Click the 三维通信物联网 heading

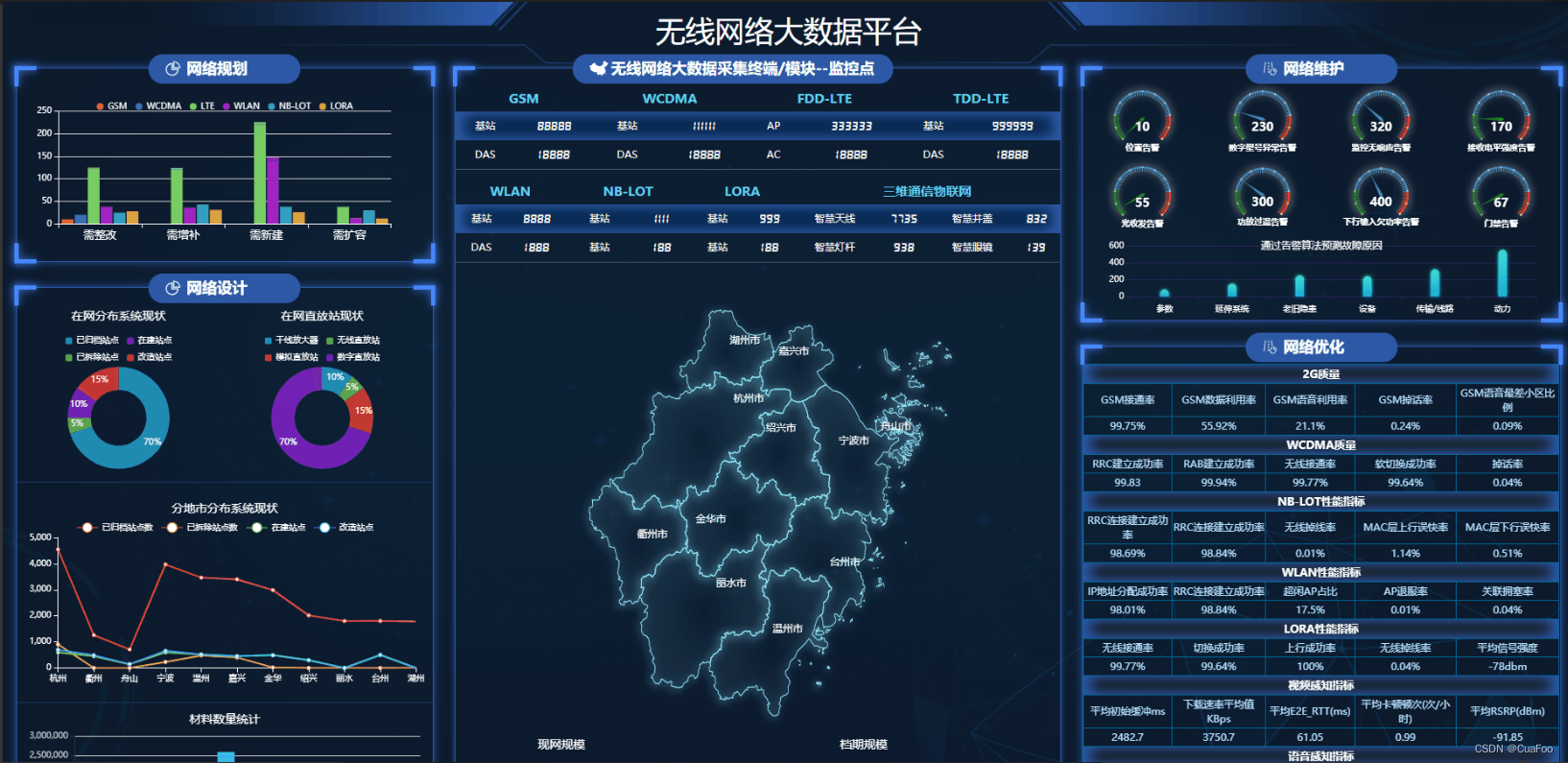927,191
